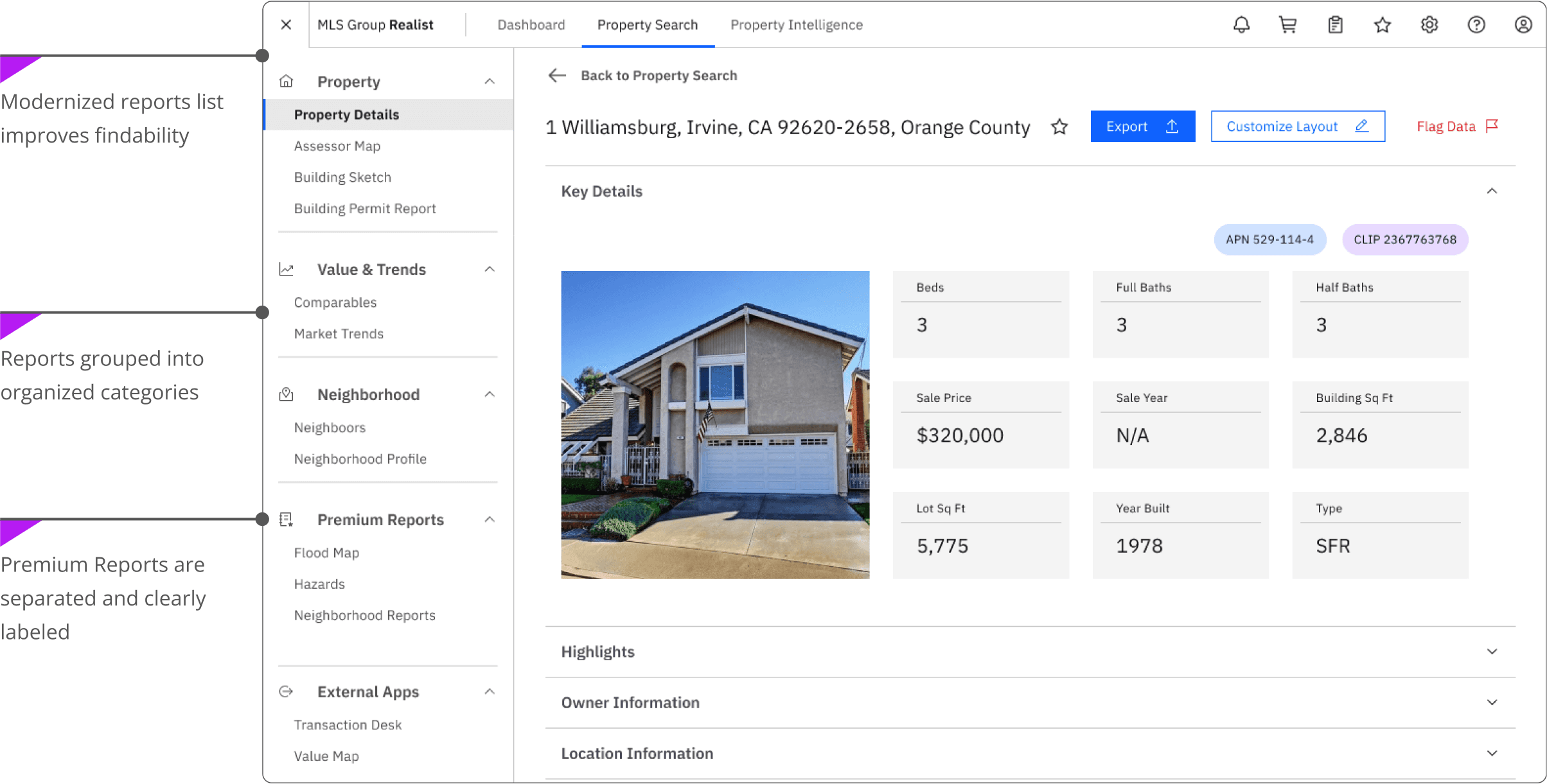Click the help question mark icon
The width and height of the screenshot is (1547, 784).
[x=1476, y=24]
